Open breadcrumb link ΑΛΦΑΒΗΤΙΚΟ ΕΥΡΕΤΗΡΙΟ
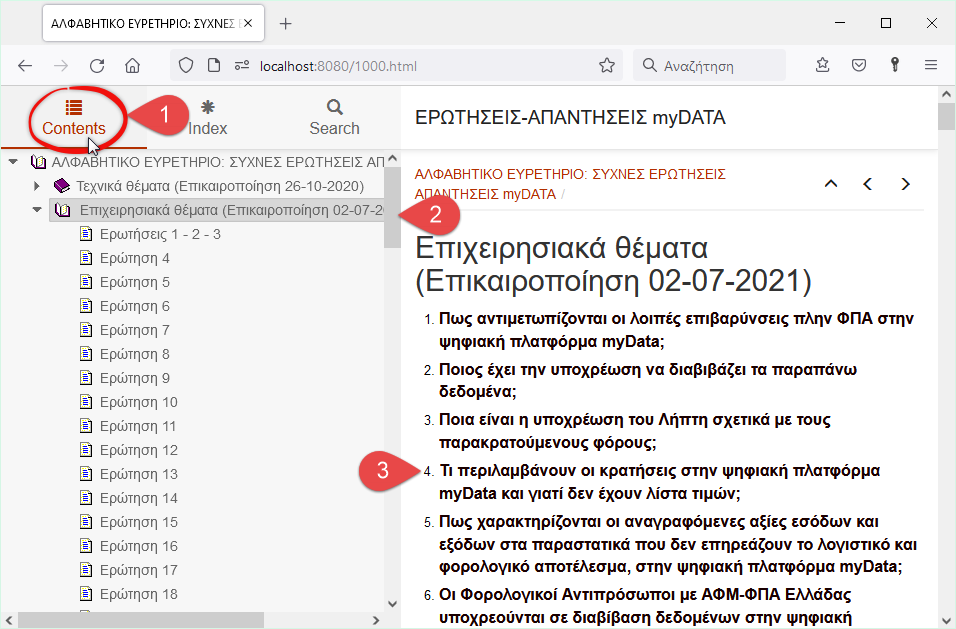The height and width of the screenshot is (629, 956). tap(570, 184)
